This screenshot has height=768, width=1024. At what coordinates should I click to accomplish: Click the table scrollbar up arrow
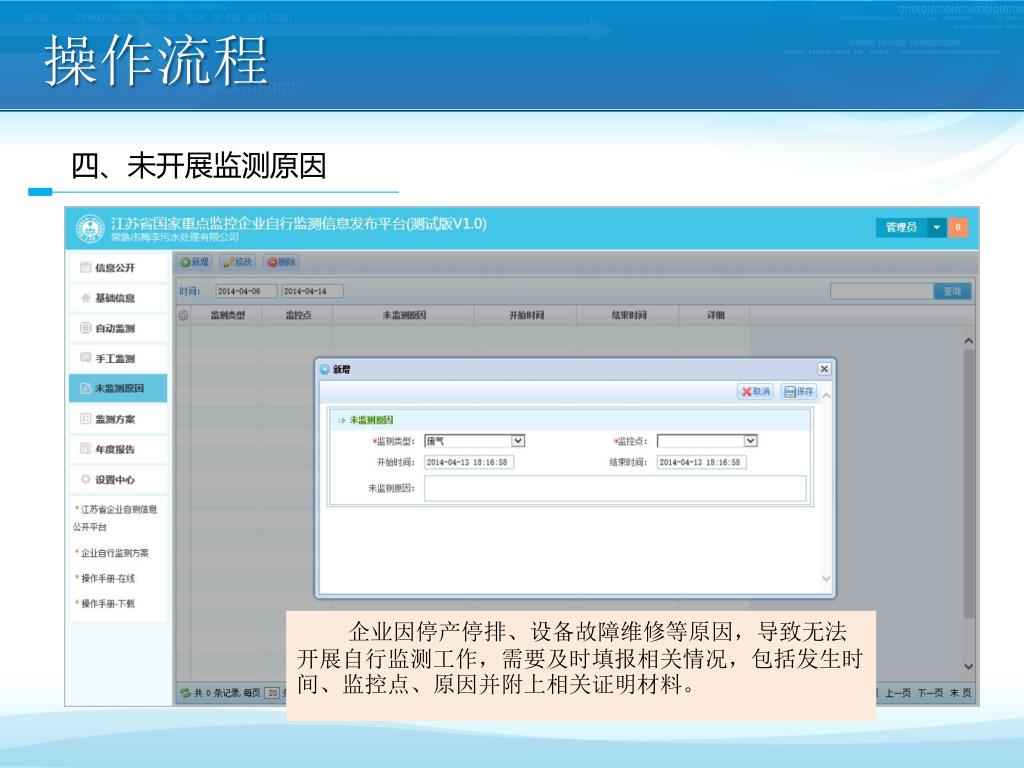coord(968,341)
